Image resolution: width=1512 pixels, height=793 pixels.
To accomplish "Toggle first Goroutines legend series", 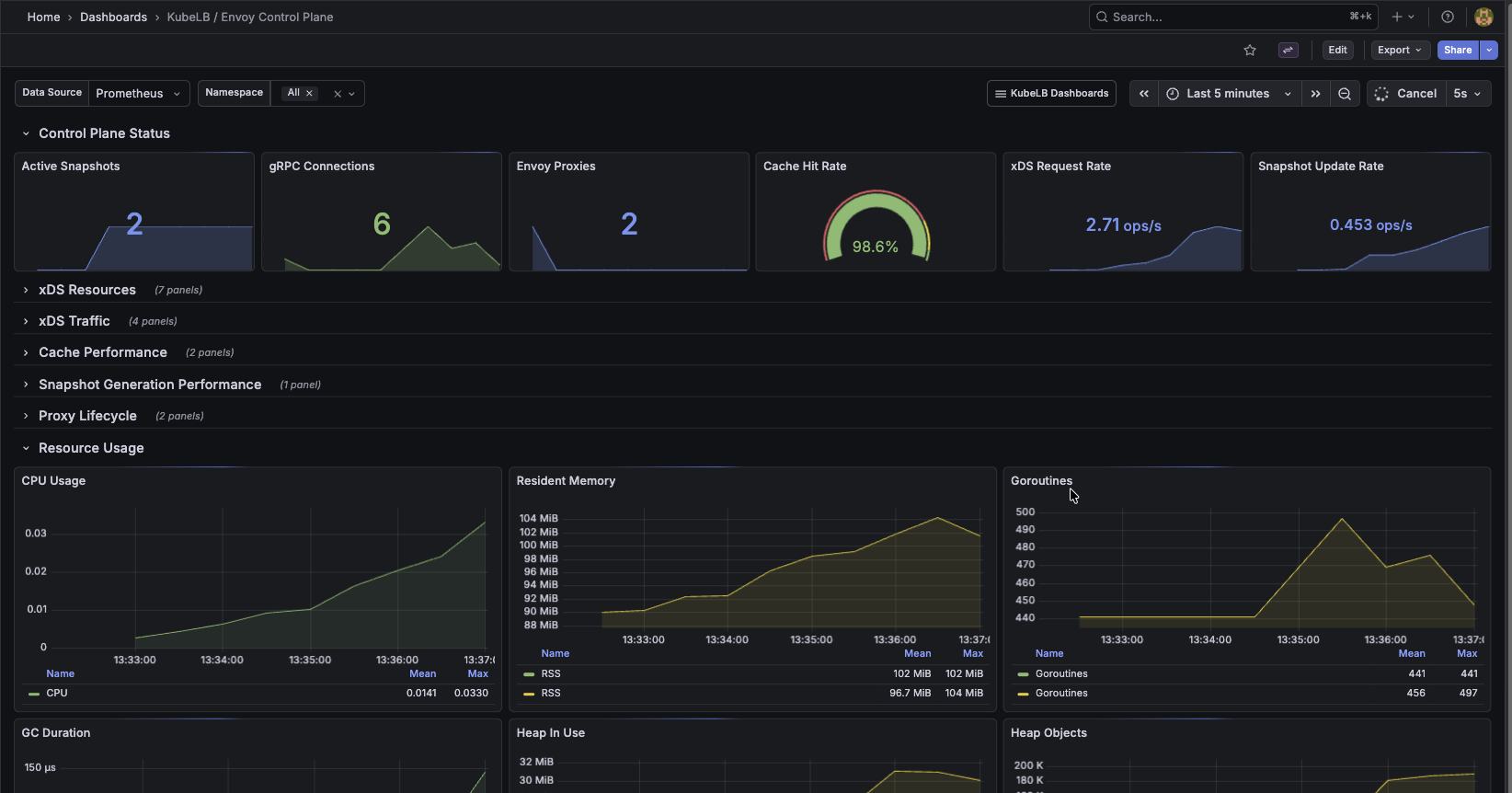I will [1061, 674].
